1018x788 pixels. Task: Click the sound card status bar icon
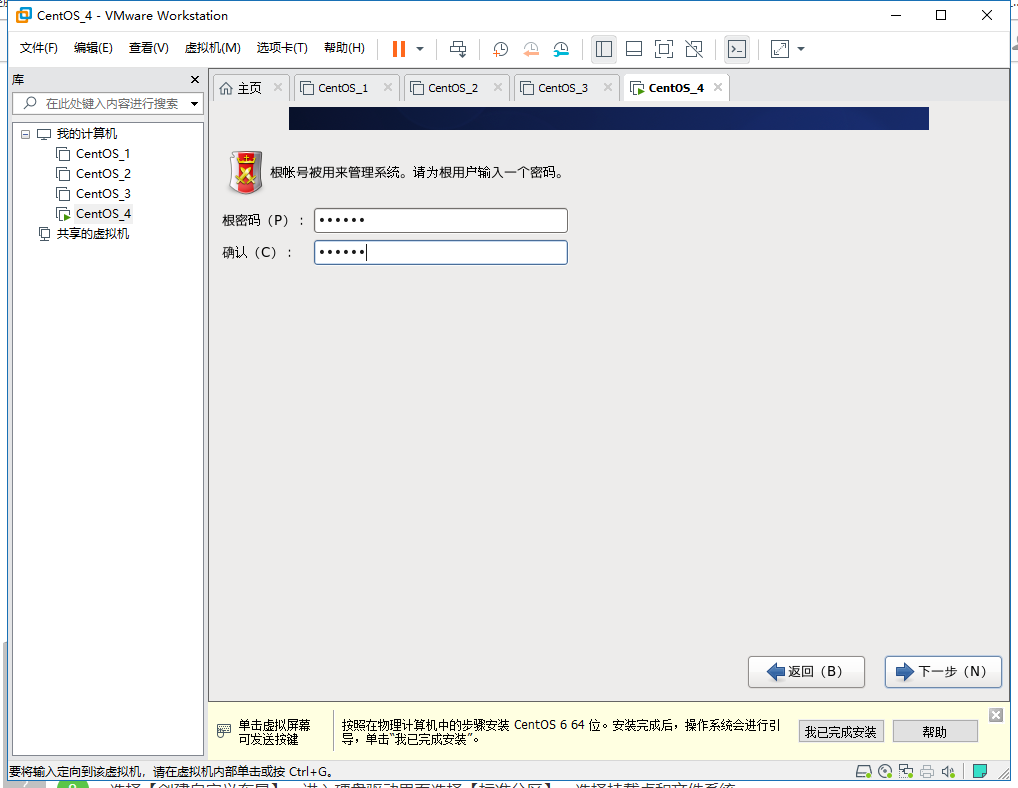[x=948, y=771]
